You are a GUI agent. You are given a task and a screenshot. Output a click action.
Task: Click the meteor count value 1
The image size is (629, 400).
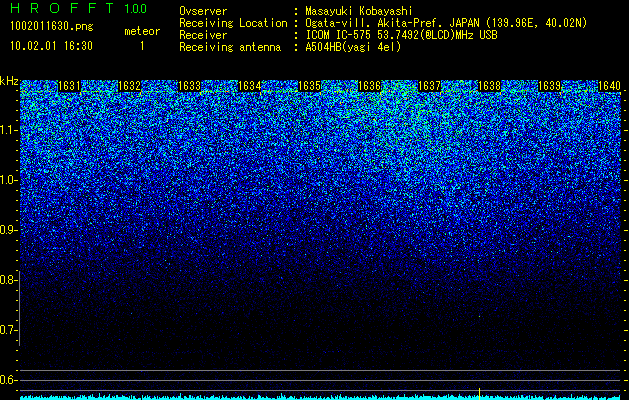(x=142, y=46)
